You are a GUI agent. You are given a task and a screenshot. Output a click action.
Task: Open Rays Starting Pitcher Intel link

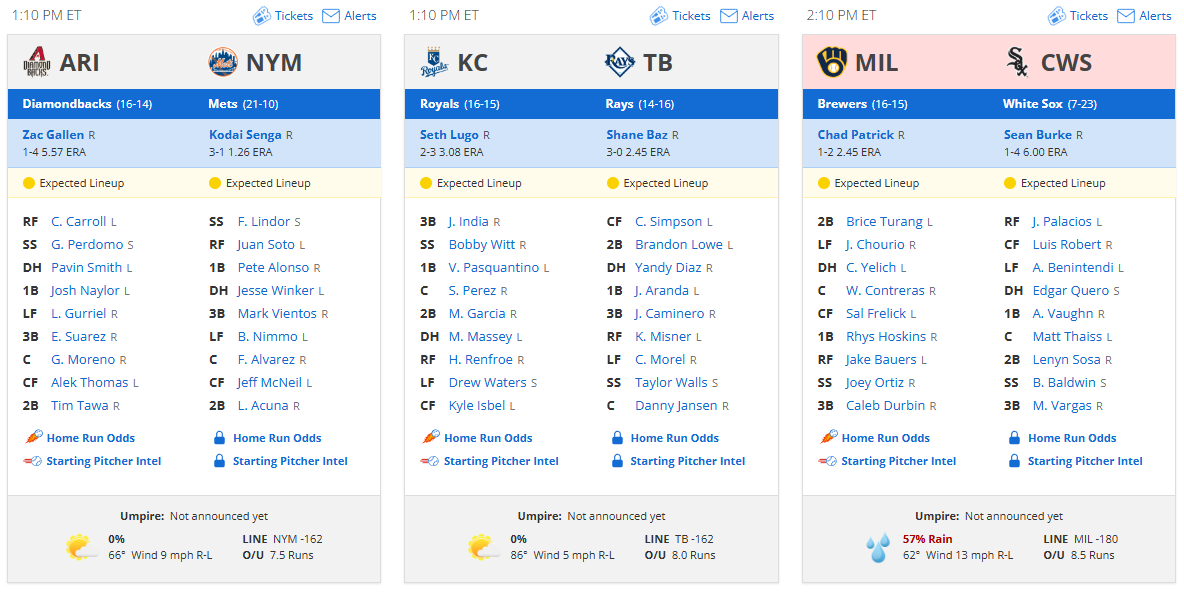click(x=688, y=461)
